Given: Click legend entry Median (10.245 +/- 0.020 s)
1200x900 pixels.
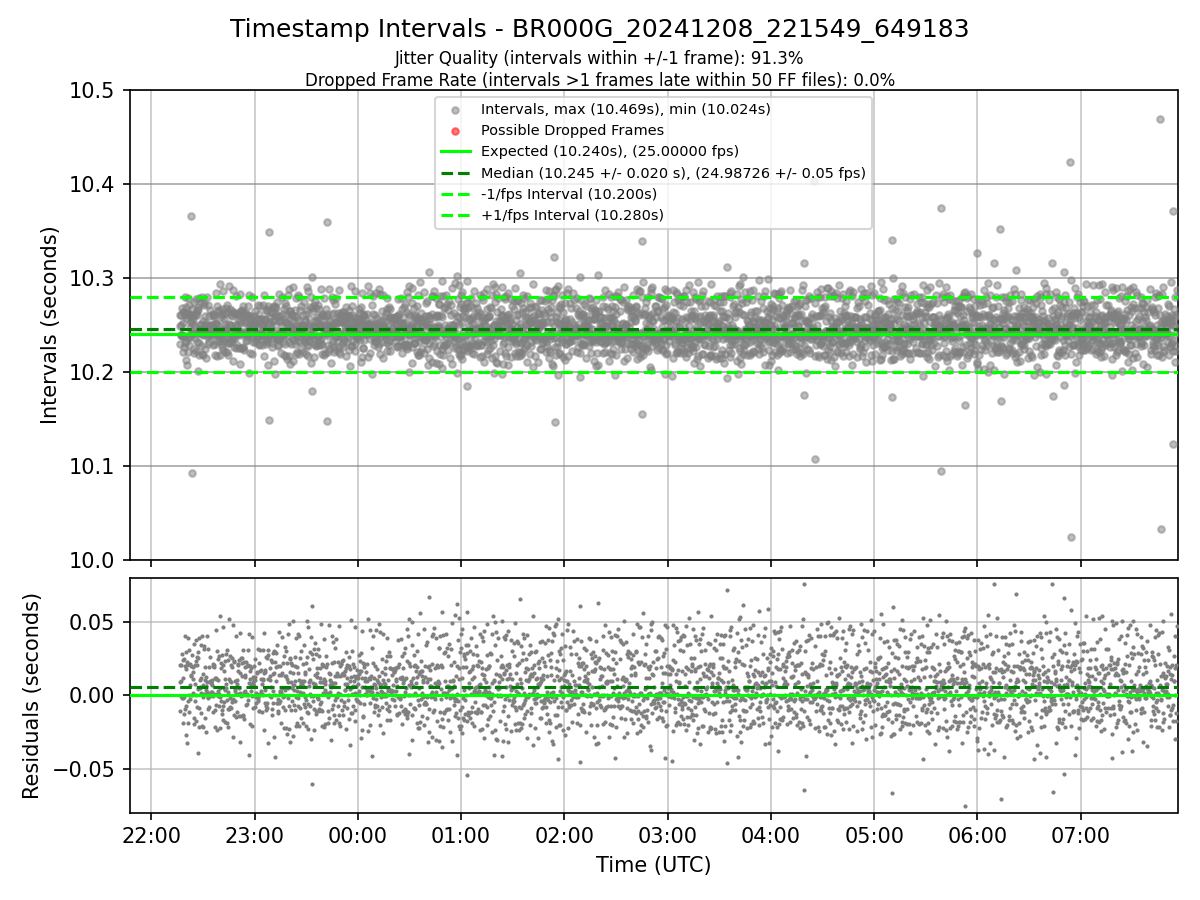Looking at the screenshot, I should (x=673, y=173).
